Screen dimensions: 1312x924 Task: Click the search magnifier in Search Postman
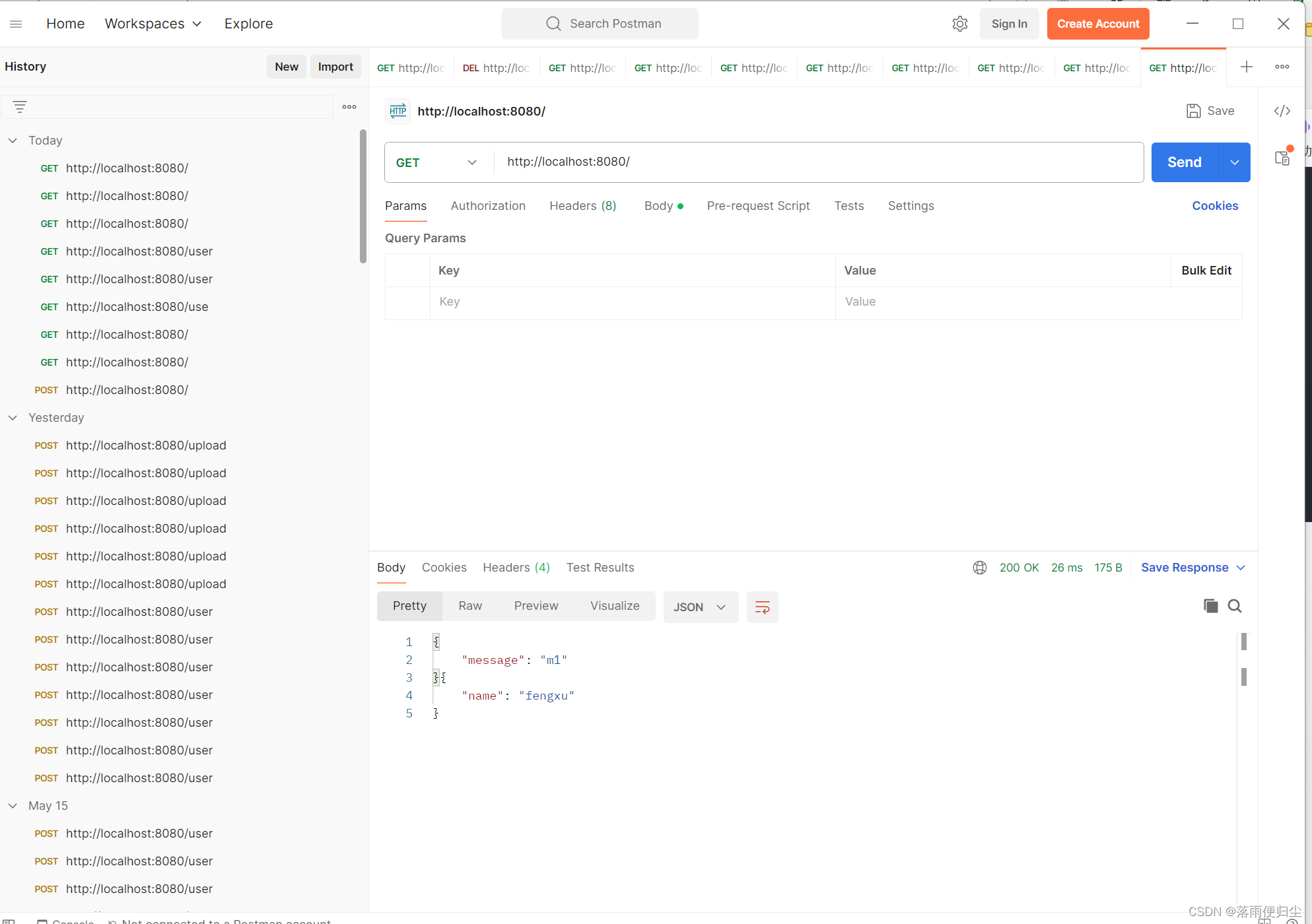(553, 24)
